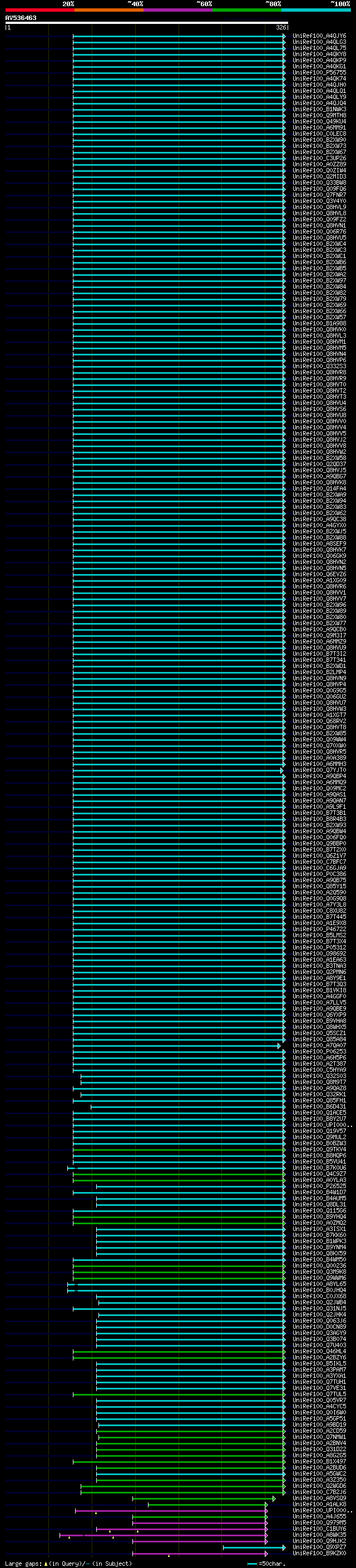Open hit UniRef100_A4QK74
The height and width of the screenshot is (1568, 356).
point(319,78)
